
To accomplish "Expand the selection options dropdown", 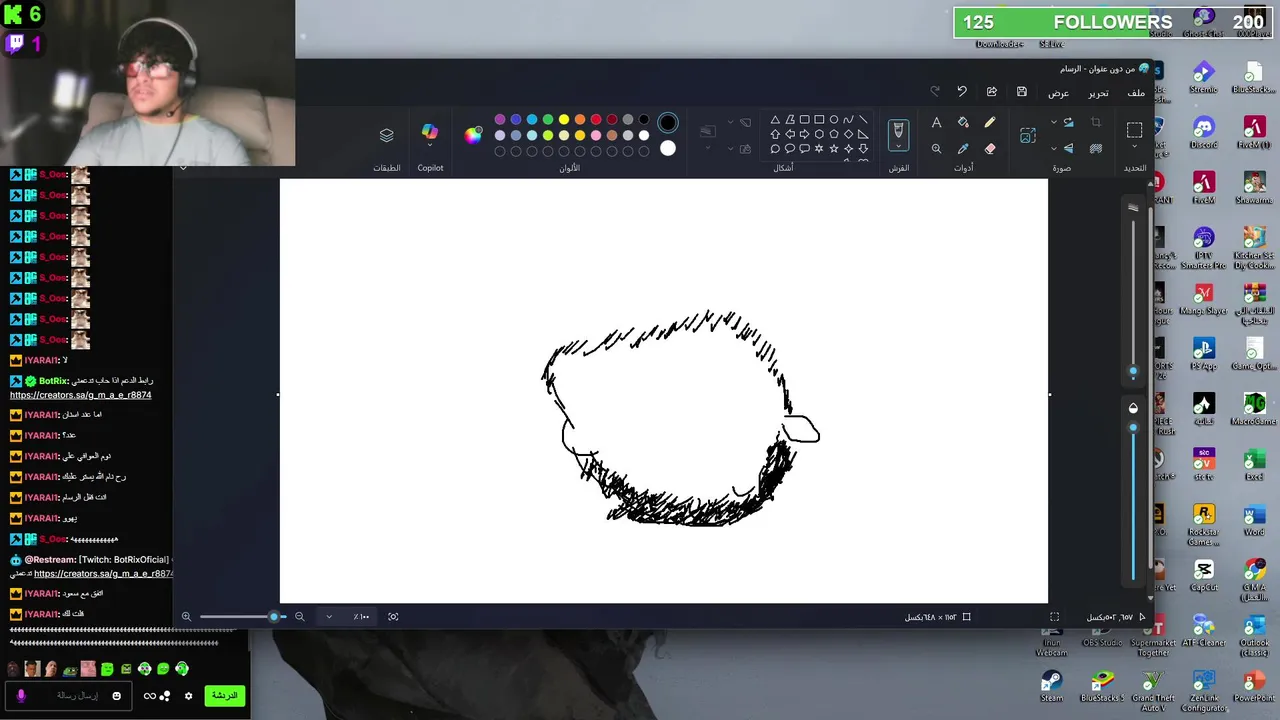I will pyautogui.click(x=1134, y=146).
